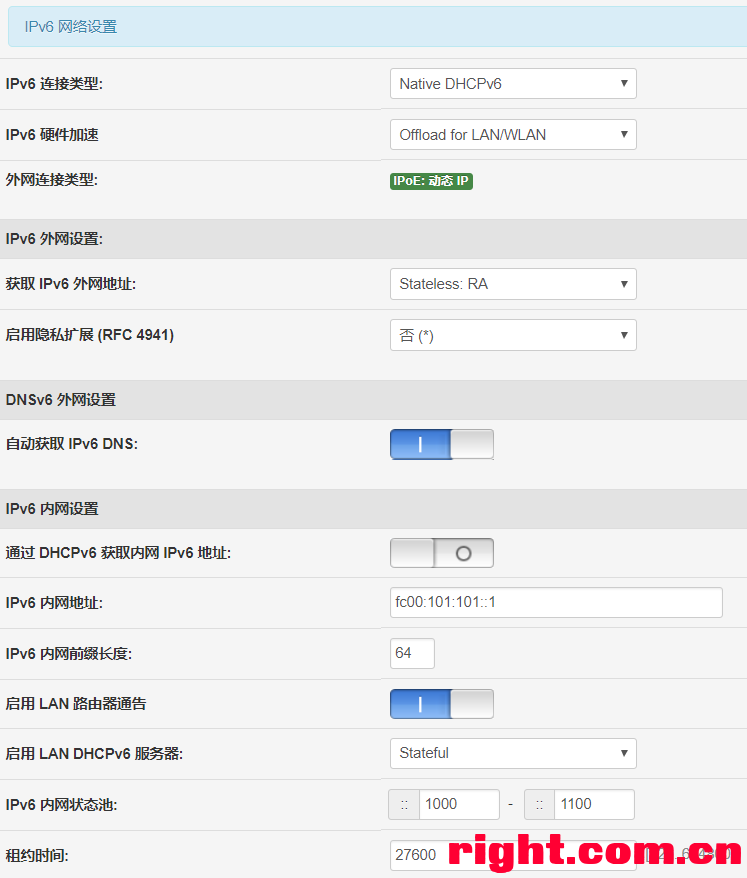Click the 租约时间 label
Image resolution: width=747 pixels, height=878 pixels.
[x=37, y=856]
